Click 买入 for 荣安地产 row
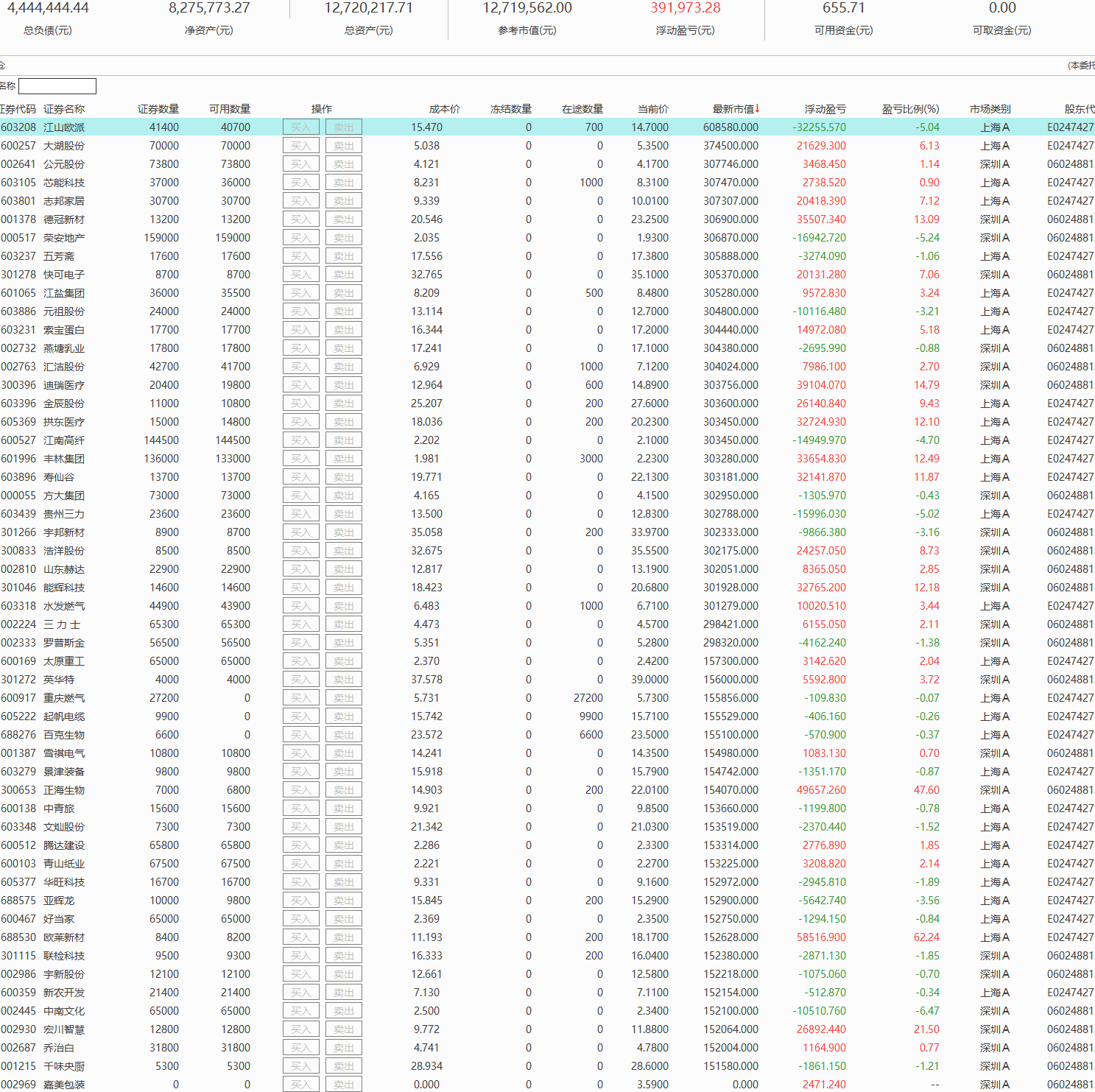 coord(300,238)
